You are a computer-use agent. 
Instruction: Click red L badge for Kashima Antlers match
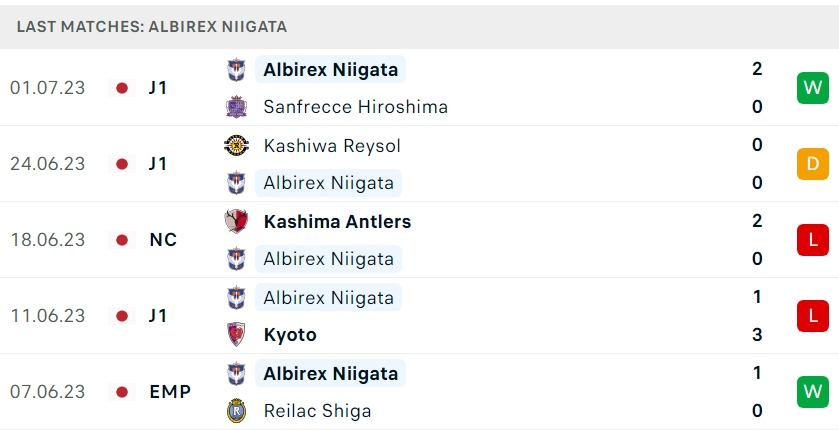812,240
